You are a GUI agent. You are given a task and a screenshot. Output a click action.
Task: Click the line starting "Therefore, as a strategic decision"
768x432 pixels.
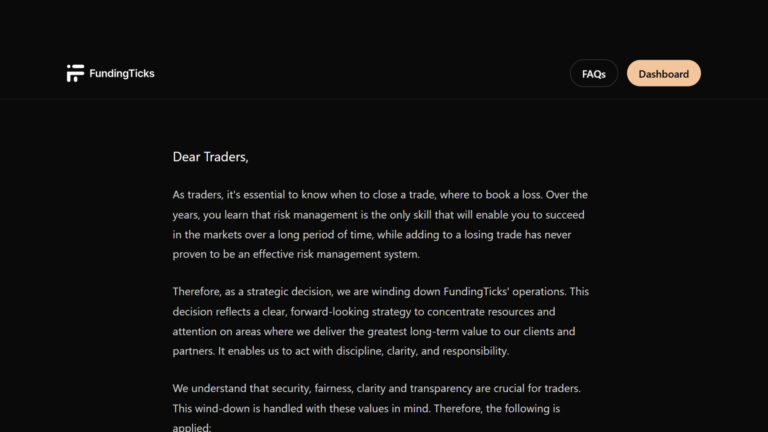(380, 292)
